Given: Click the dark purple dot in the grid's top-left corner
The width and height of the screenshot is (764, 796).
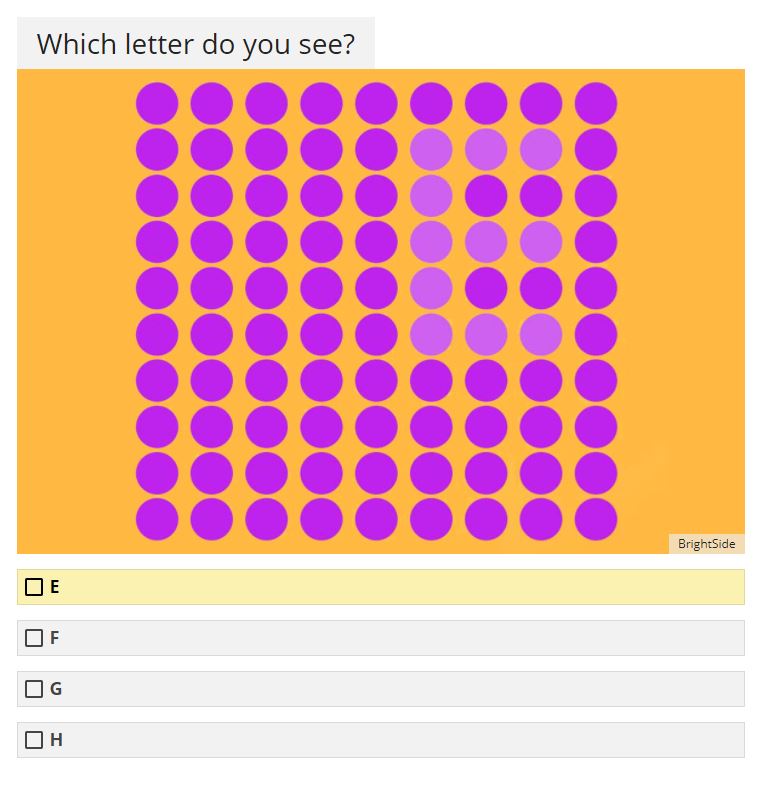Looking at the screenshot, I should [157, 103].
